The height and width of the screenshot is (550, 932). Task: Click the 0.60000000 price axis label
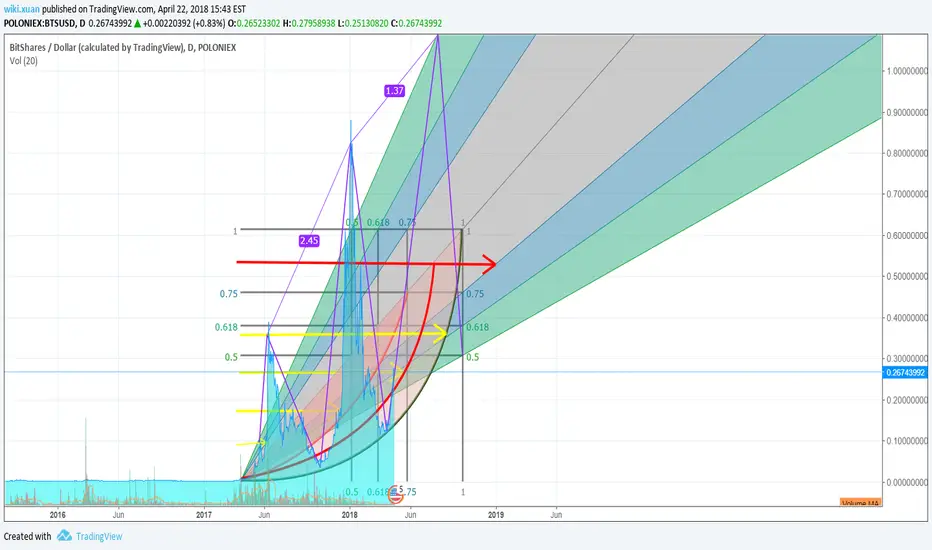pos(907,235)
